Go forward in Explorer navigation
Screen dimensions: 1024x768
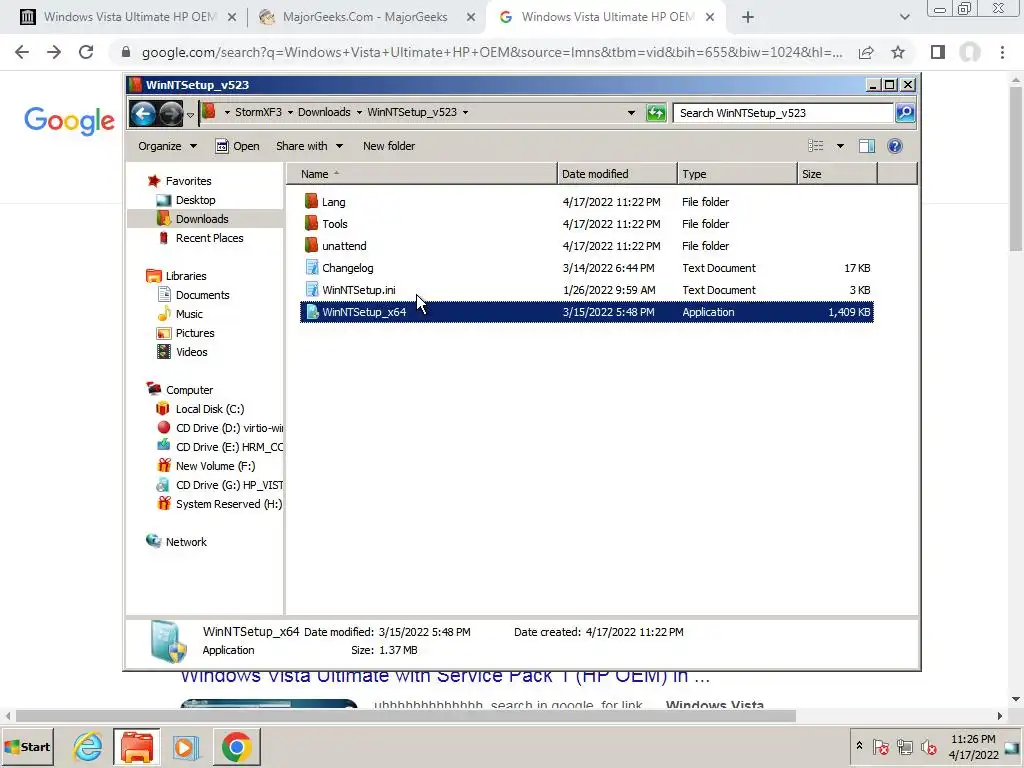tap(171, 114)
